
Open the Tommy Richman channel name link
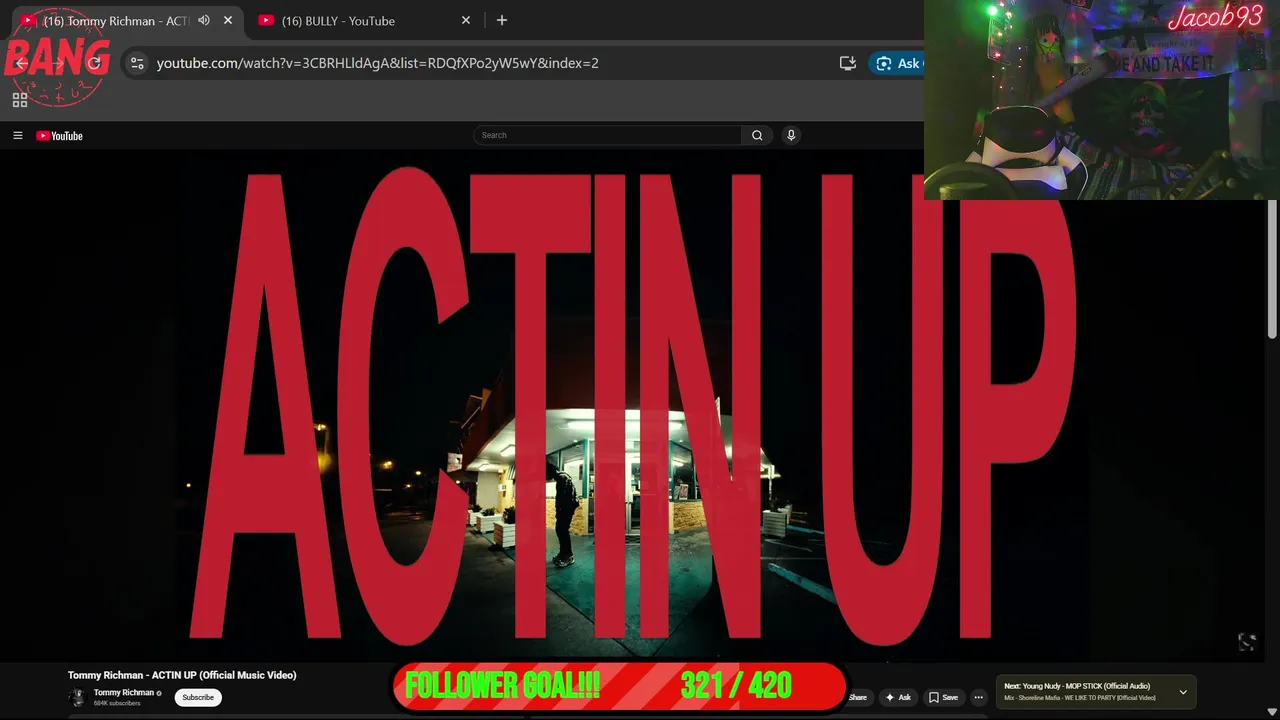coord(124,692)
